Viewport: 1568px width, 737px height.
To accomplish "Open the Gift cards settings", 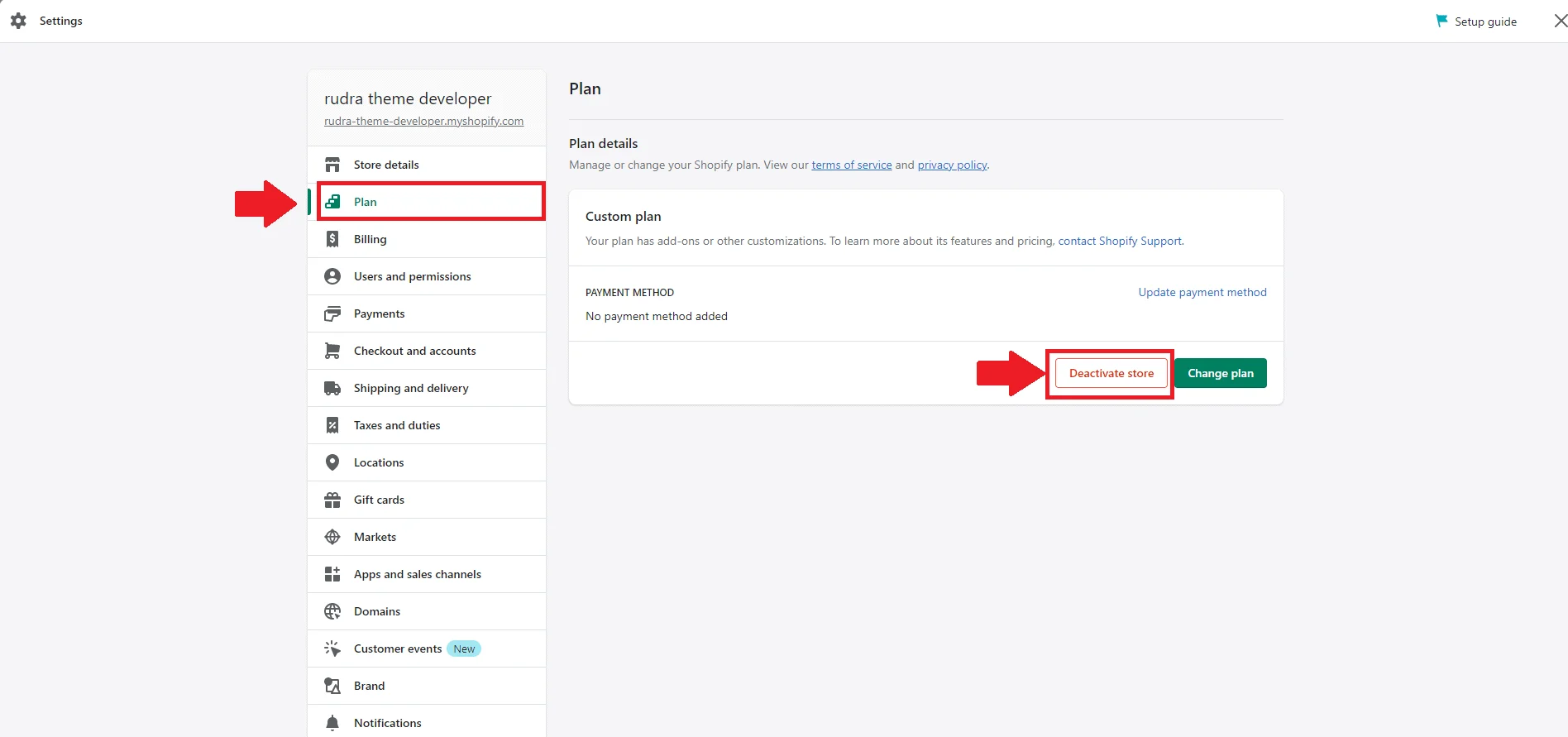I will (427, 500).
